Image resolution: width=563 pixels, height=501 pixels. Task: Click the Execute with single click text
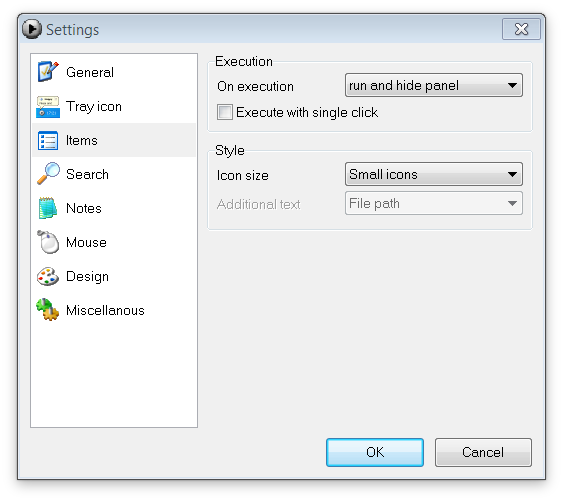tap(307, 112)
